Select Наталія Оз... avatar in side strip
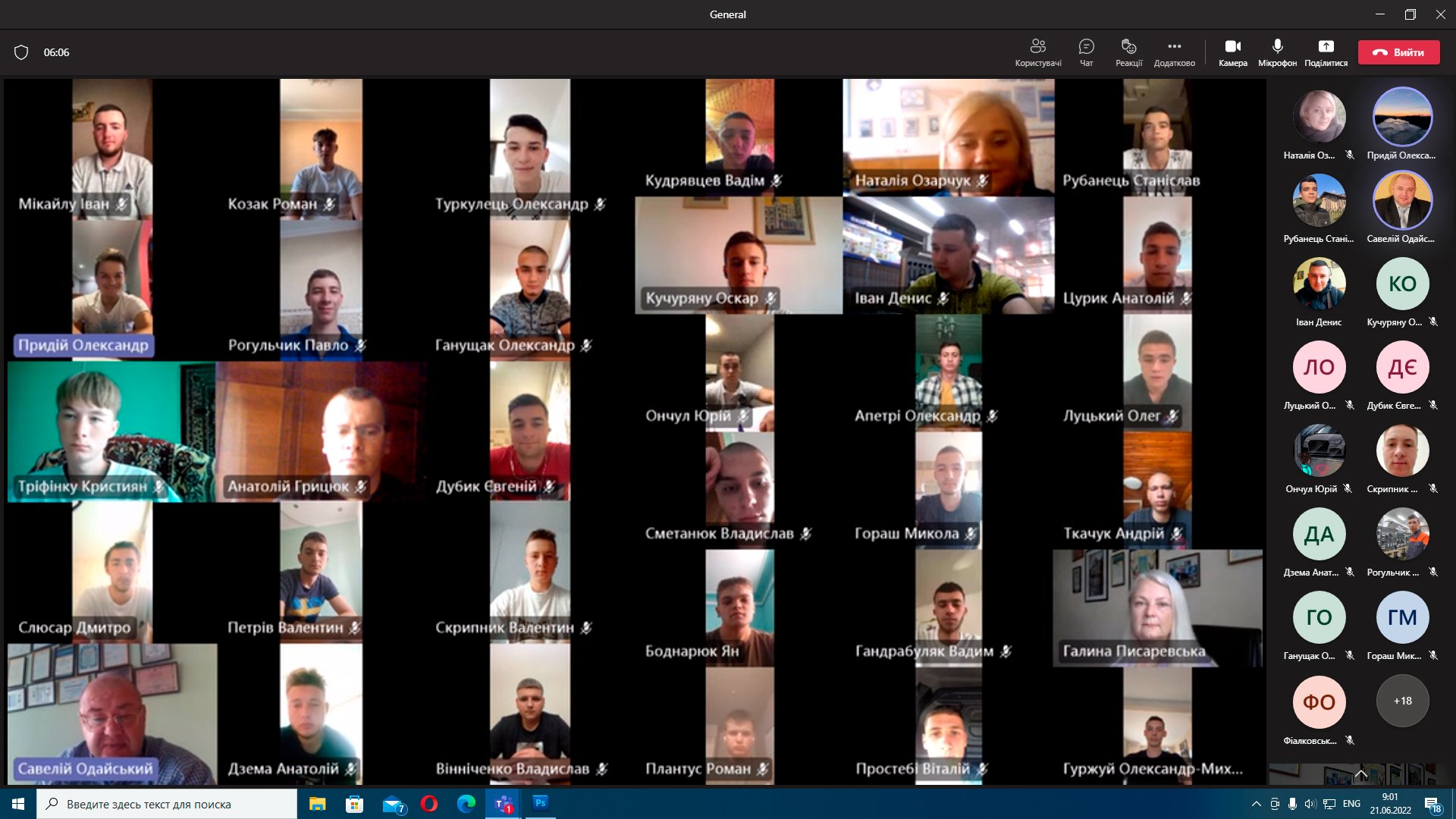1456x819 pixels. pos(1319,117)
